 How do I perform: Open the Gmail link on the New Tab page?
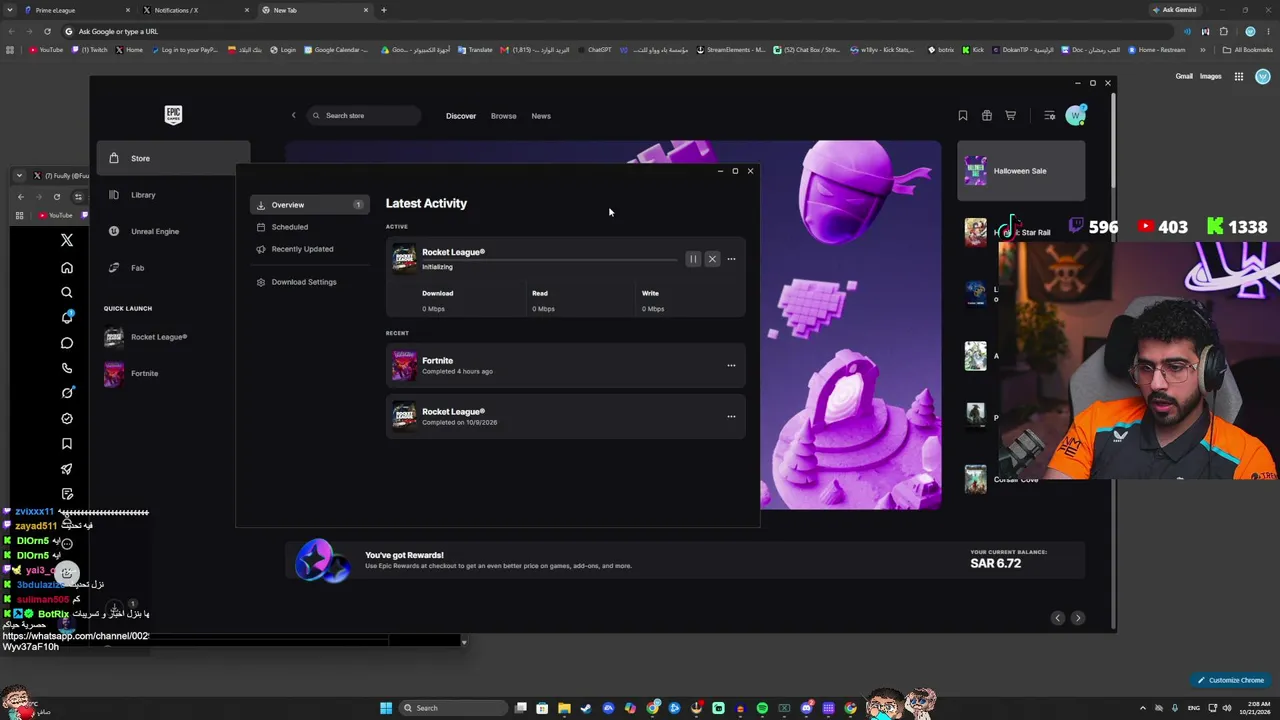coord(1184,76)
